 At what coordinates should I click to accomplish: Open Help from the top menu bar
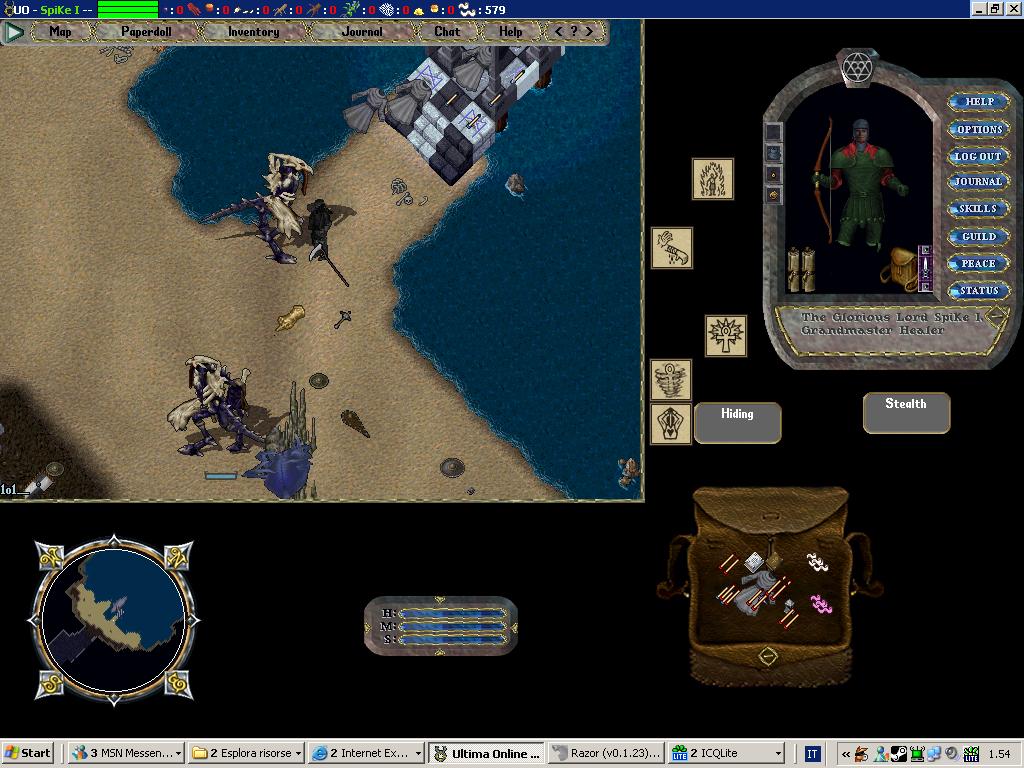point(511,31)
